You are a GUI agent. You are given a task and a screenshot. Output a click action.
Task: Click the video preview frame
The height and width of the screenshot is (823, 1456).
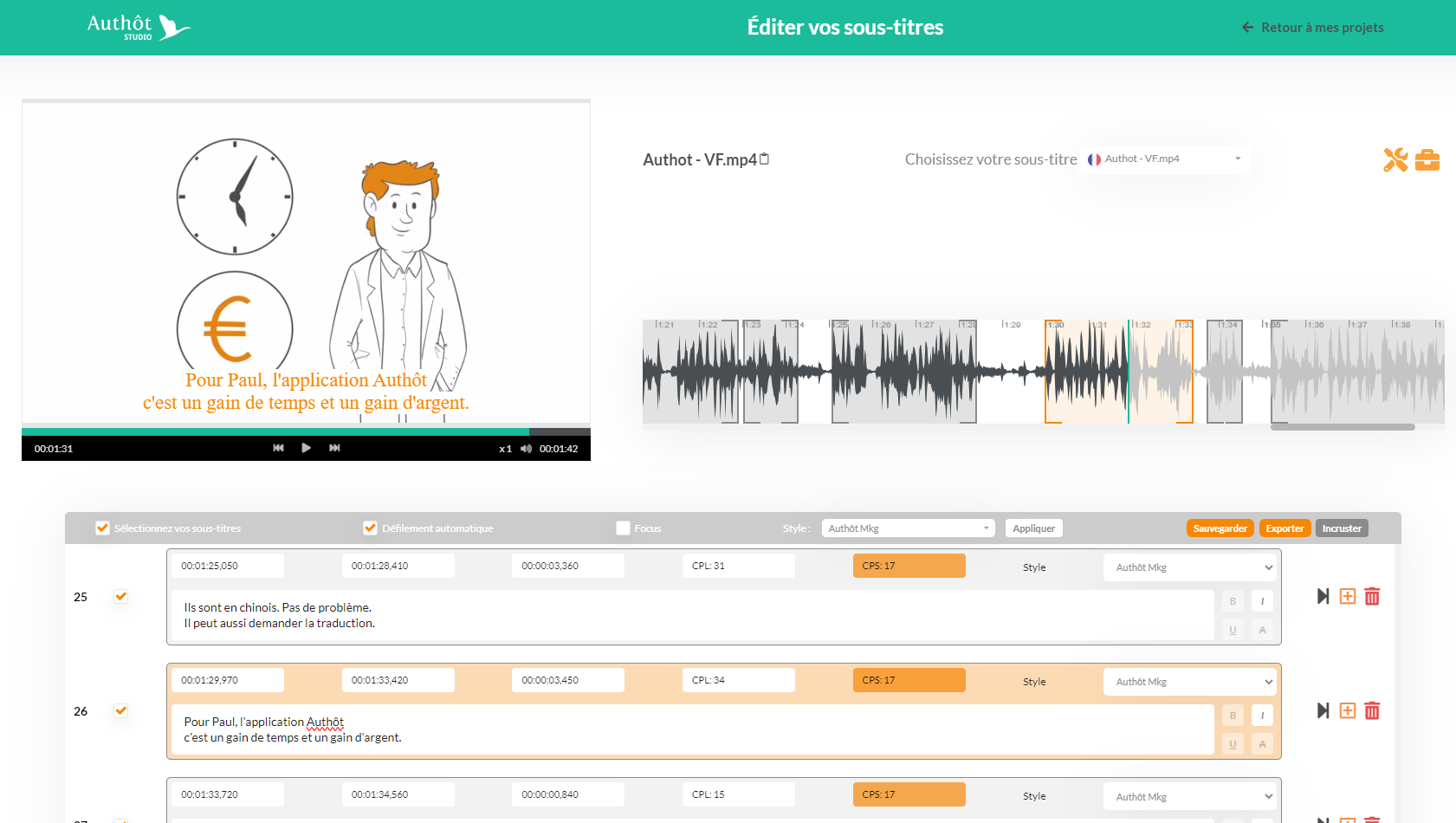[x=306, y=262]
